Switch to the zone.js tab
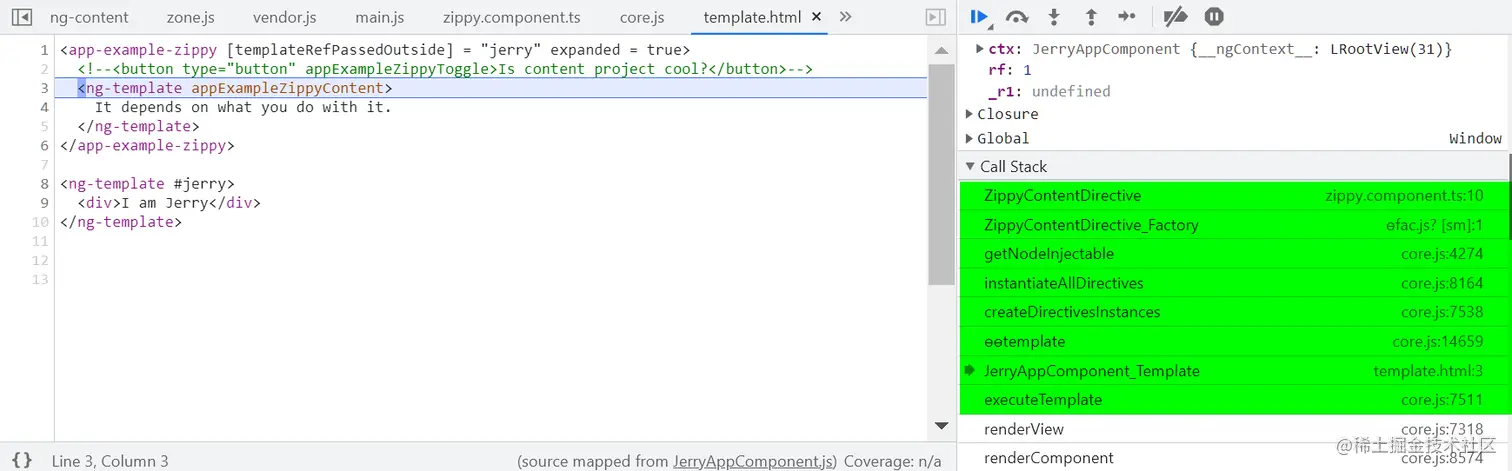This screenshot has height=471, width=1512. coord(190,17)
